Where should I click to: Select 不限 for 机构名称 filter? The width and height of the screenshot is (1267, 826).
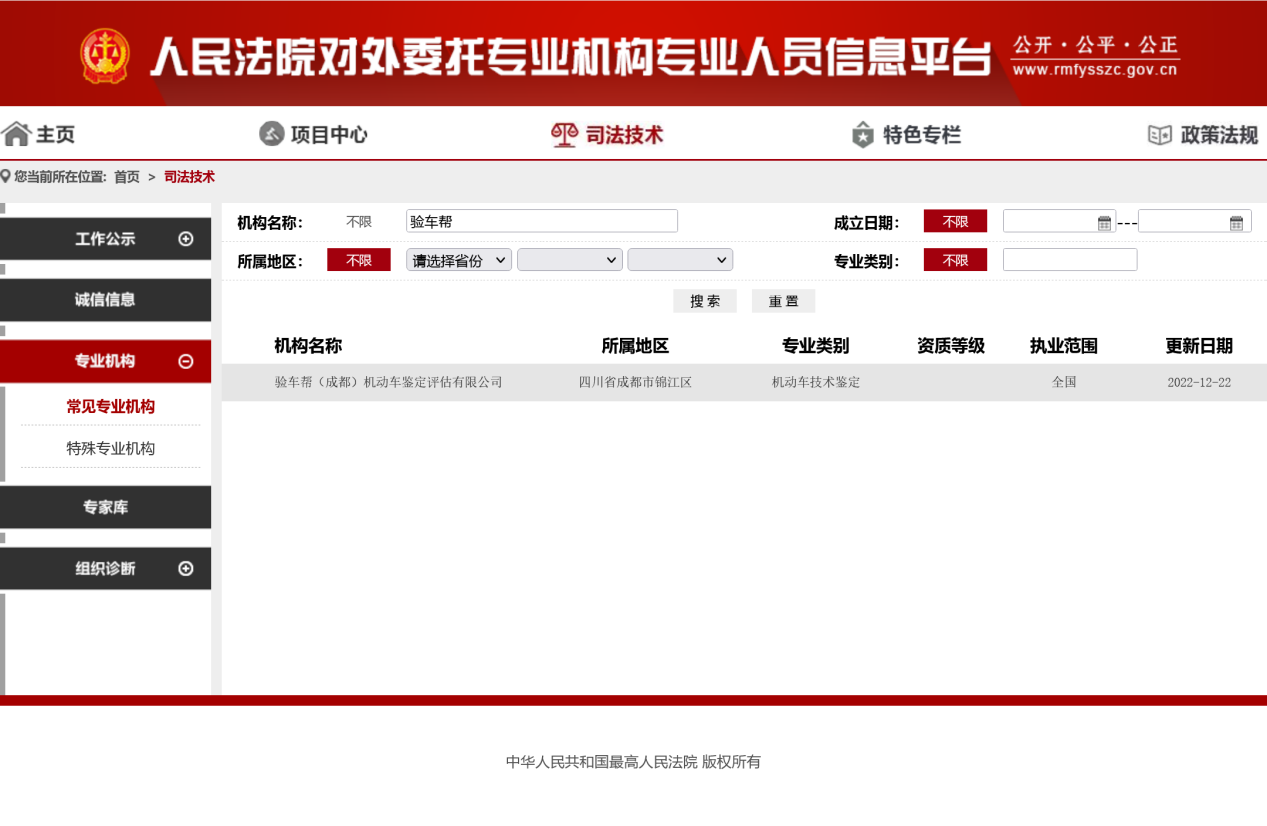pyautogui.click(x=359, y=222)
